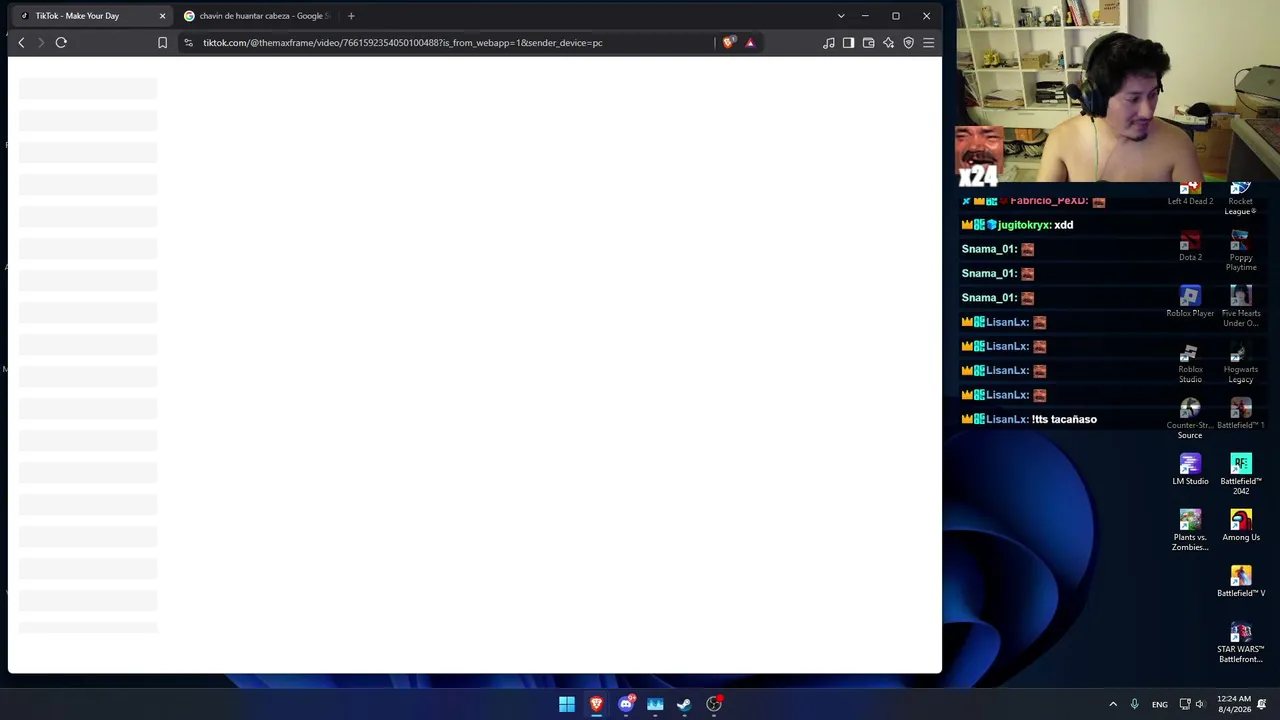Select the Poppy Playtime desktop shortcut
Image resolution: width=1280 pixels, height=720 pixels.
coord(1241,251)
